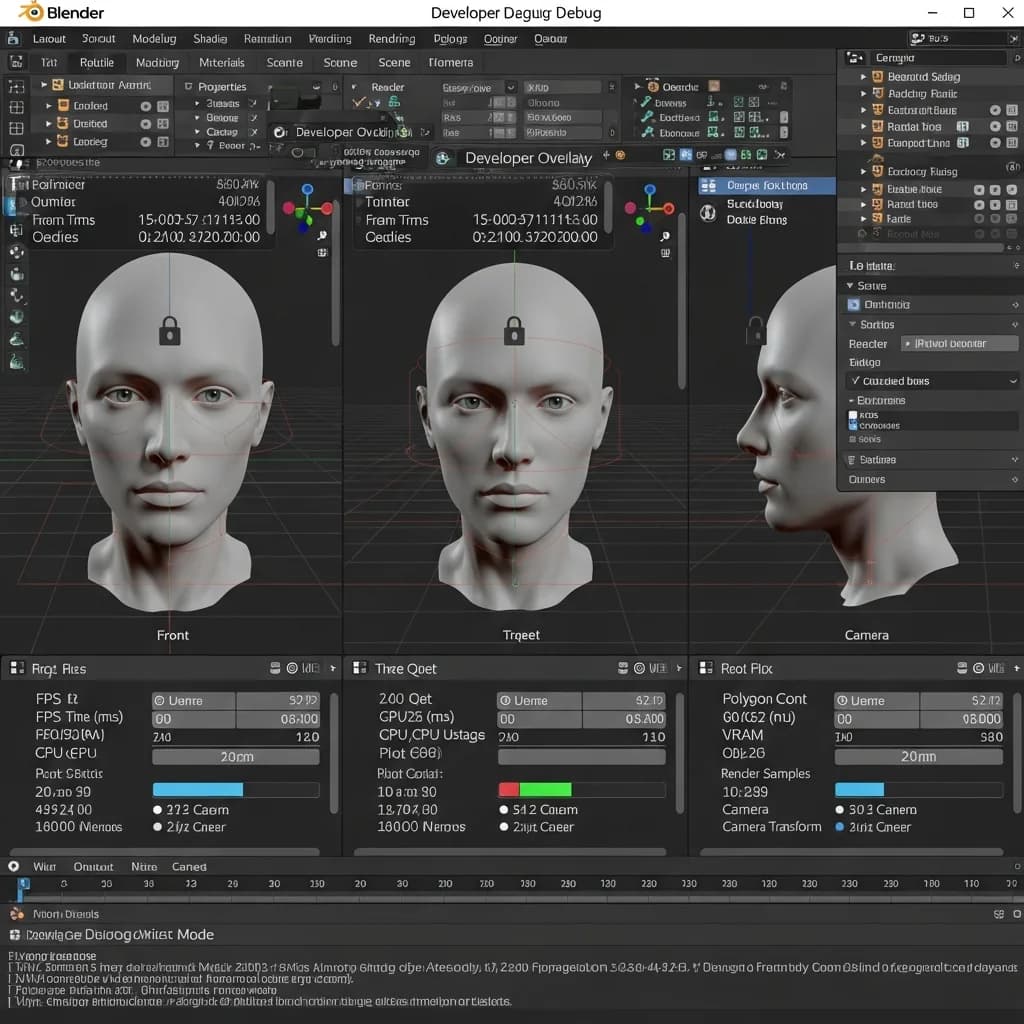Click the top-left editor type icon
1024x1024 pixels.
pos(12,39)
